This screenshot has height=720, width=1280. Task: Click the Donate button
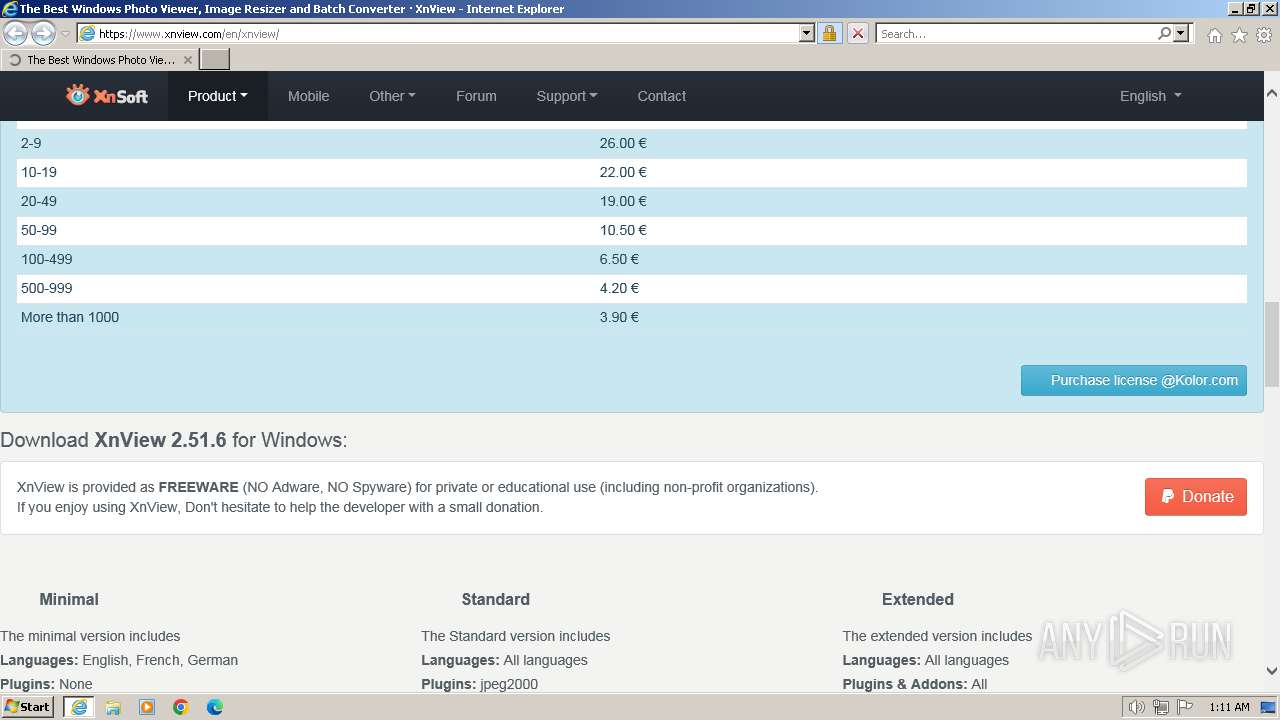[1196, 496]
